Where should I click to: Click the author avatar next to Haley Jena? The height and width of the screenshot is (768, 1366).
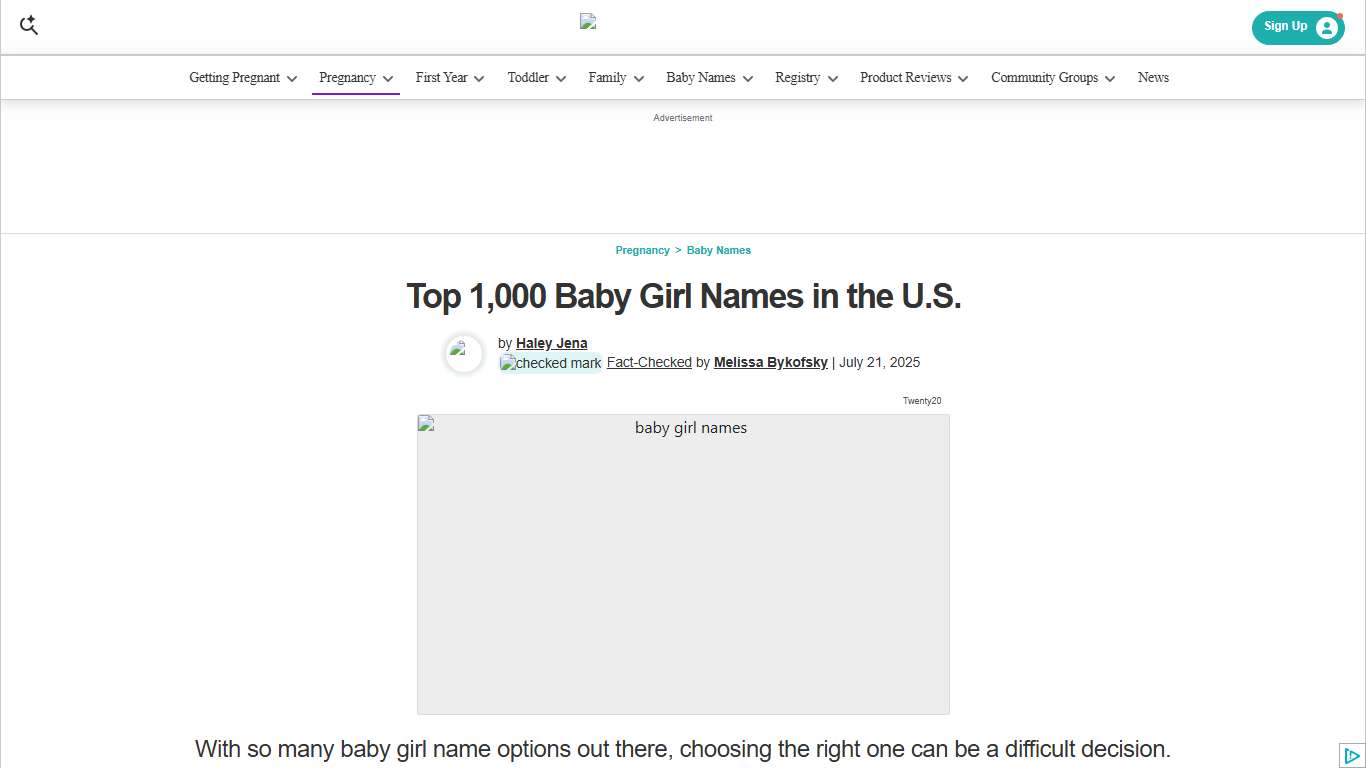click(463, 354)
